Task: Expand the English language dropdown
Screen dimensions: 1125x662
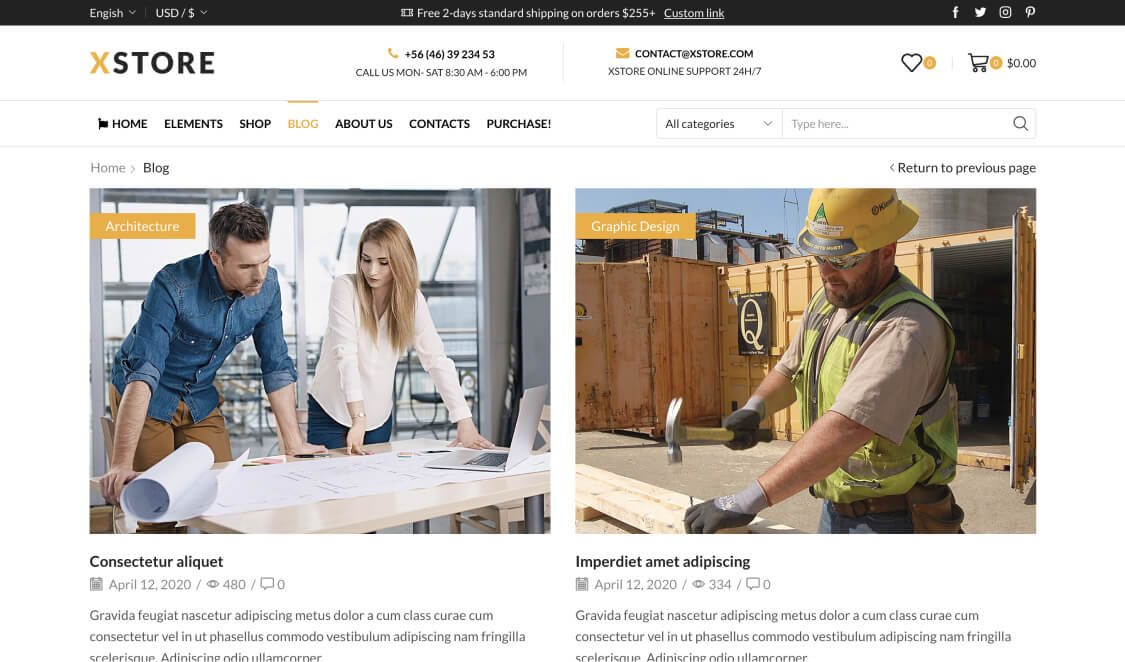Action: [112, 13]
